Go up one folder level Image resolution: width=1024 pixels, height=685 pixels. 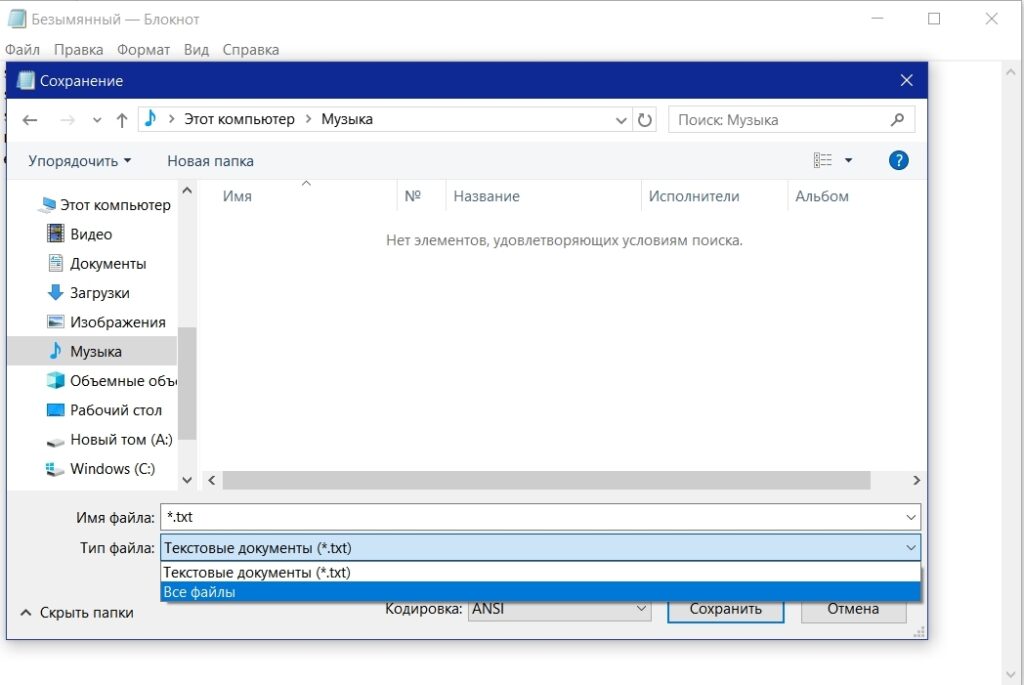(121, 120)
